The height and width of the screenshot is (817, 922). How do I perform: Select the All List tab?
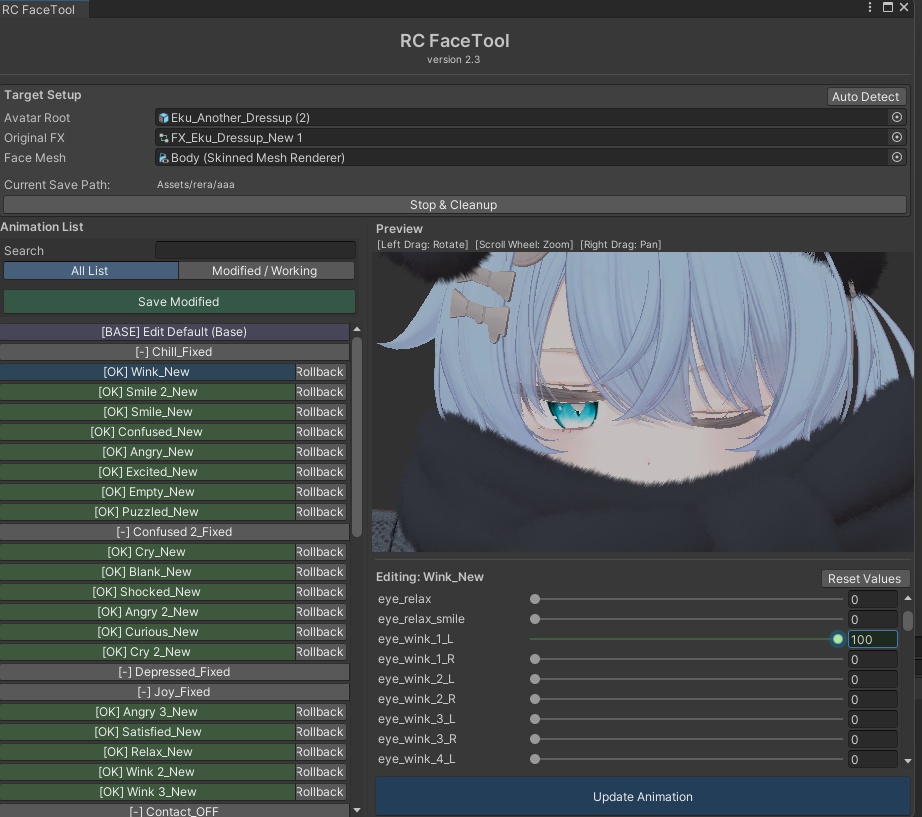click(x=90, y=270)
